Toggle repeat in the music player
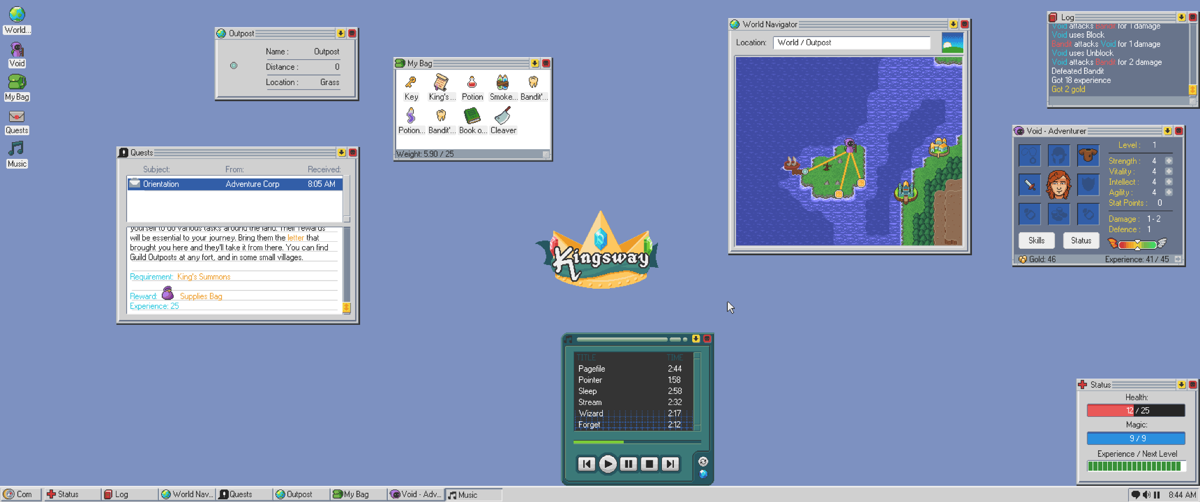The height and width of the screenshot is (502, 1200). (x=703, y=461)
